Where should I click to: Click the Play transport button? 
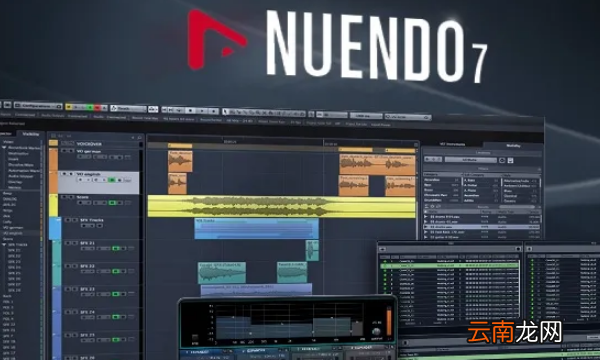coord(202,111)
